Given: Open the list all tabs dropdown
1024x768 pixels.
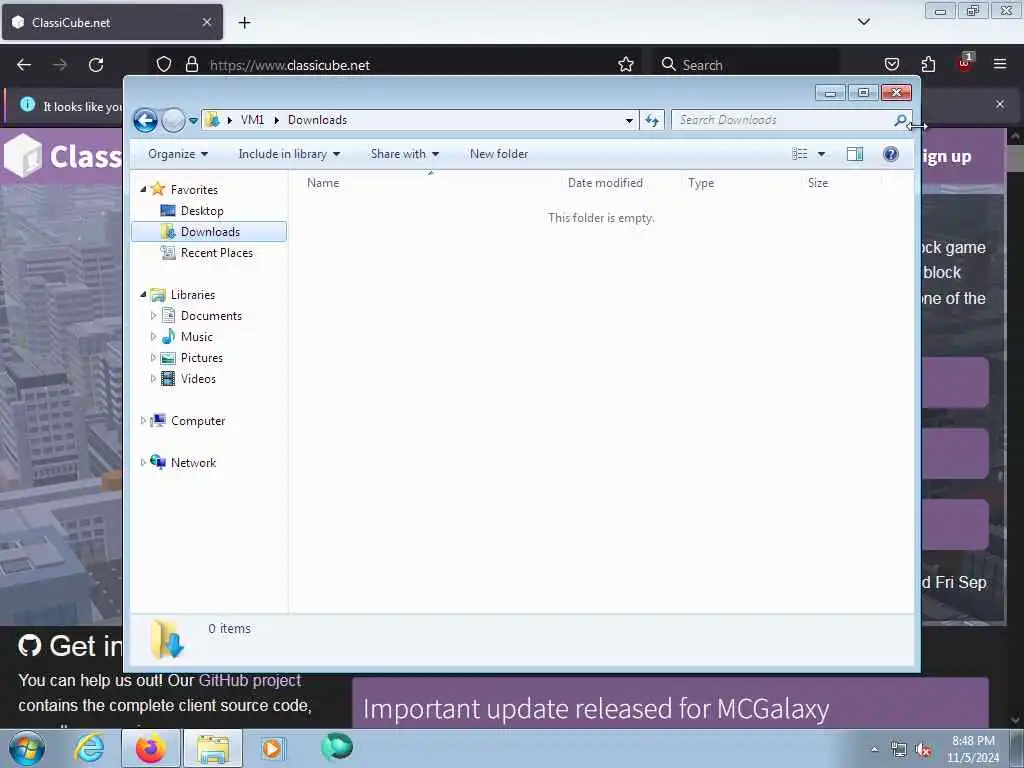Looking at the screenshot, I should 864,22.
